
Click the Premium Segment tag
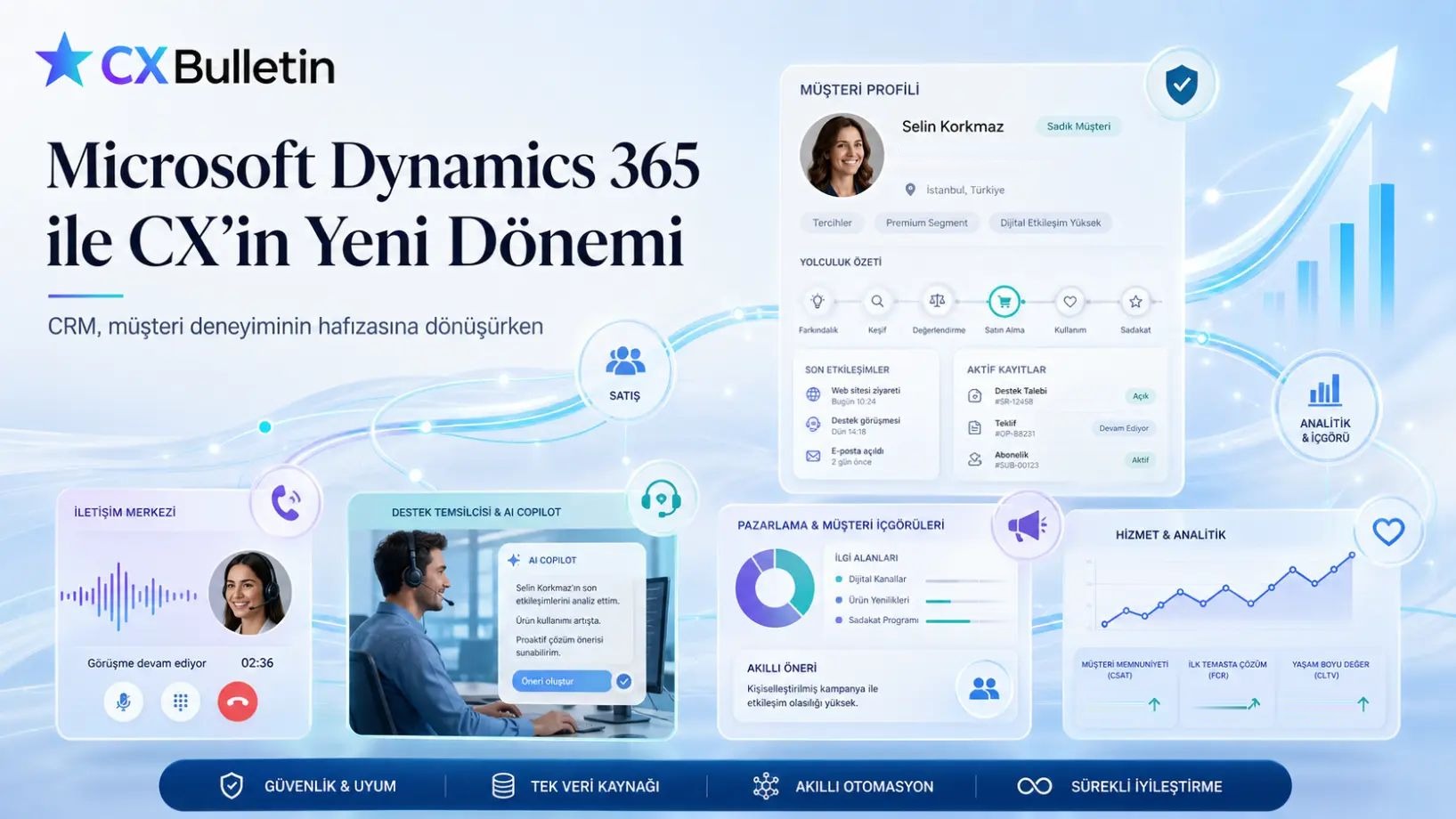pos(926,223)
